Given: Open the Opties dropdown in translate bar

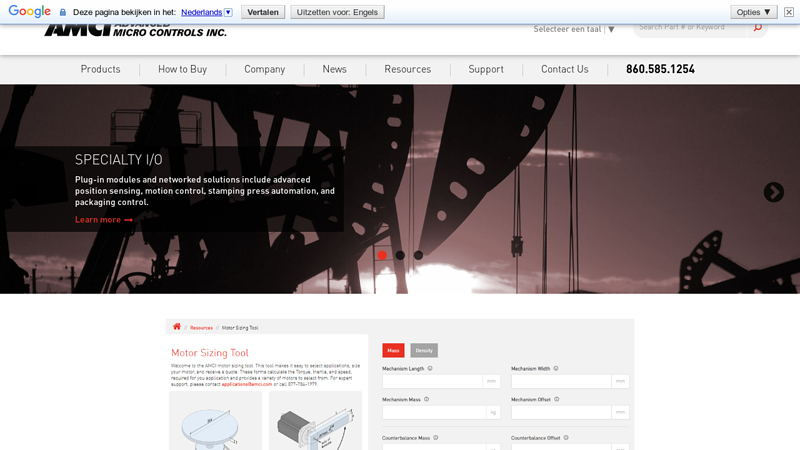Looking at the screenshot, I should (x=753, y=12).
